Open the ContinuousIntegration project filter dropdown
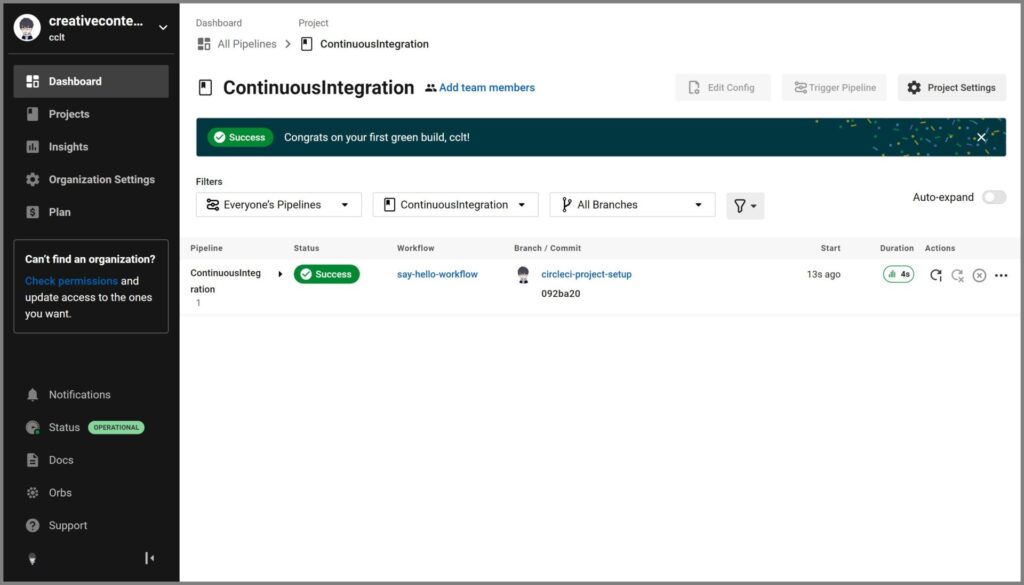1024x585 pixels. (455, 205)
